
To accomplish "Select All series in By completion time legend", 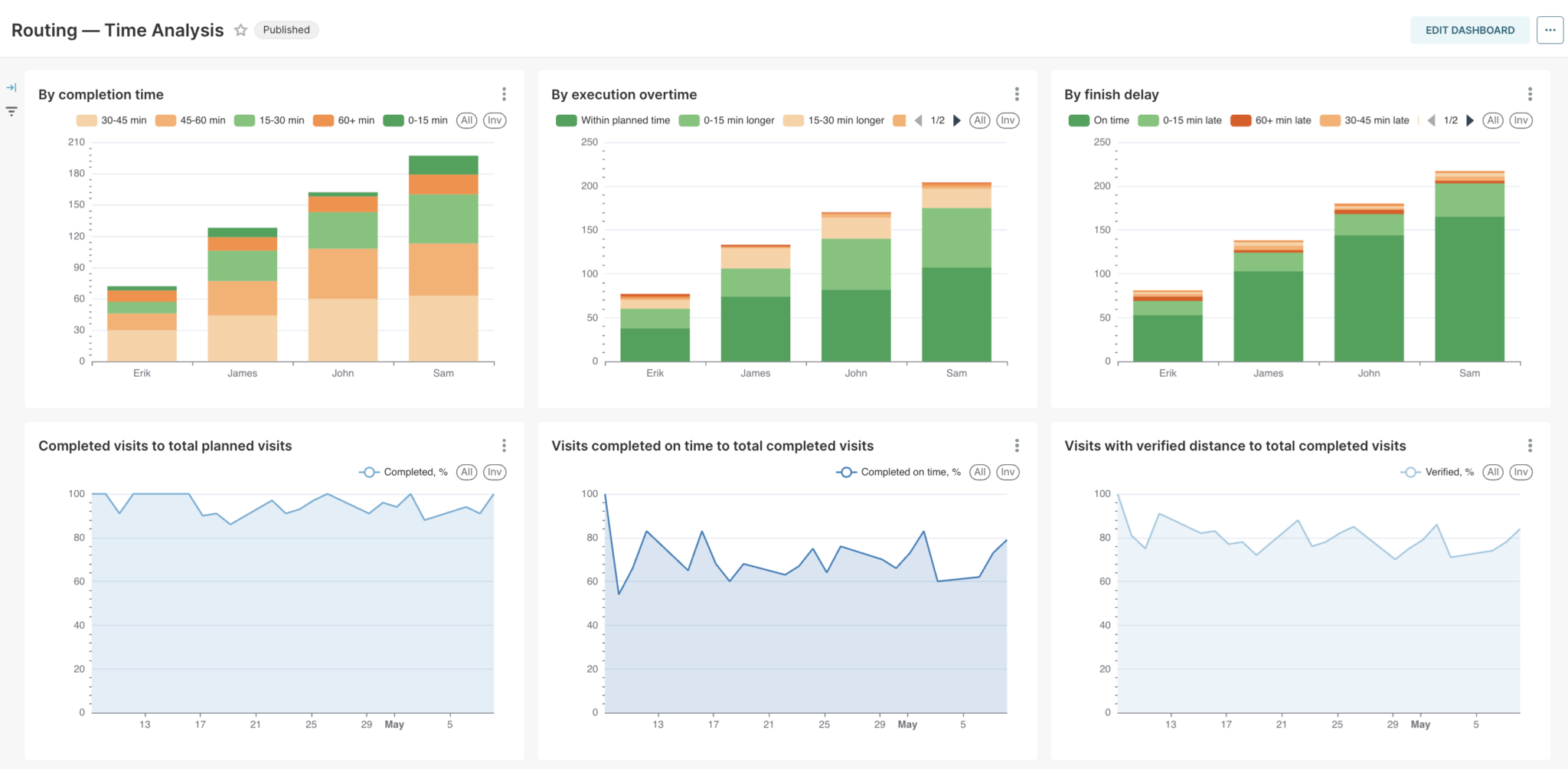I will 466,120.
